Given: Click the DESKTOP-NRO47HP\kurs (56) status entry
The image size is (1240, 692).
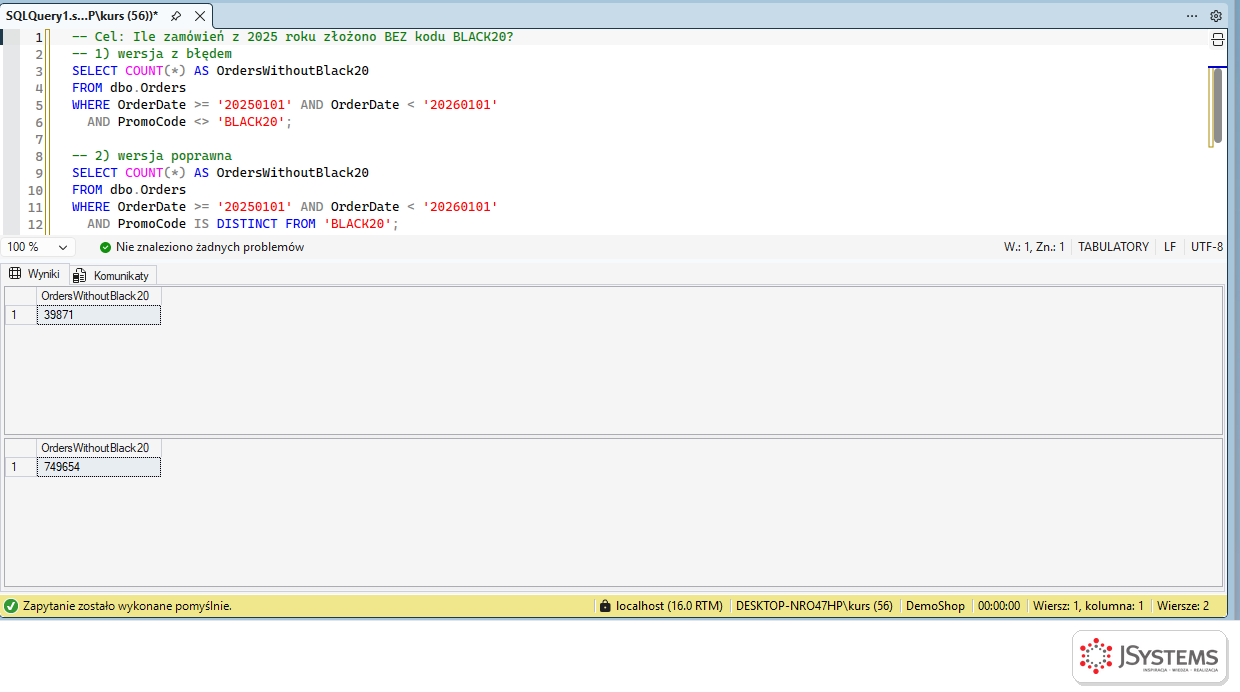Looking at the screenshot, I should tap(814, 606).
